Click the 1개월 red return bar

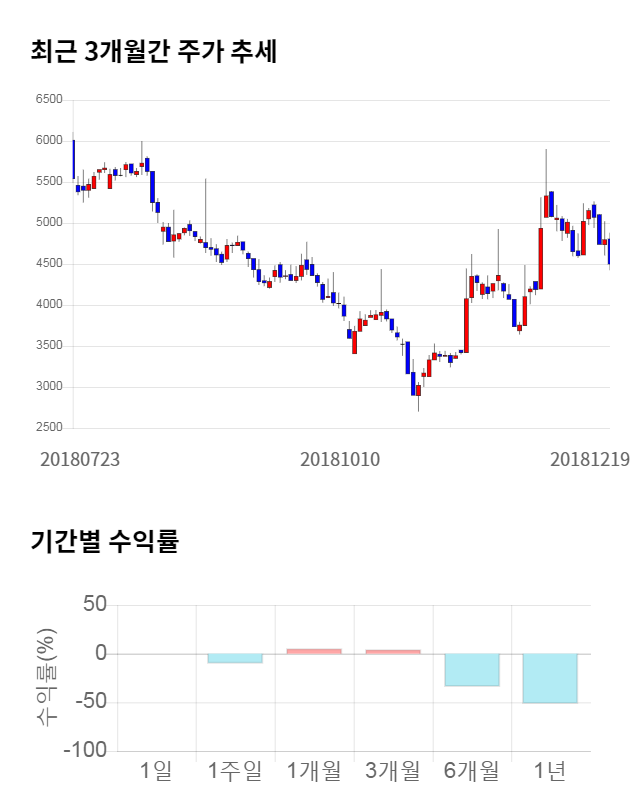(314, 651)
